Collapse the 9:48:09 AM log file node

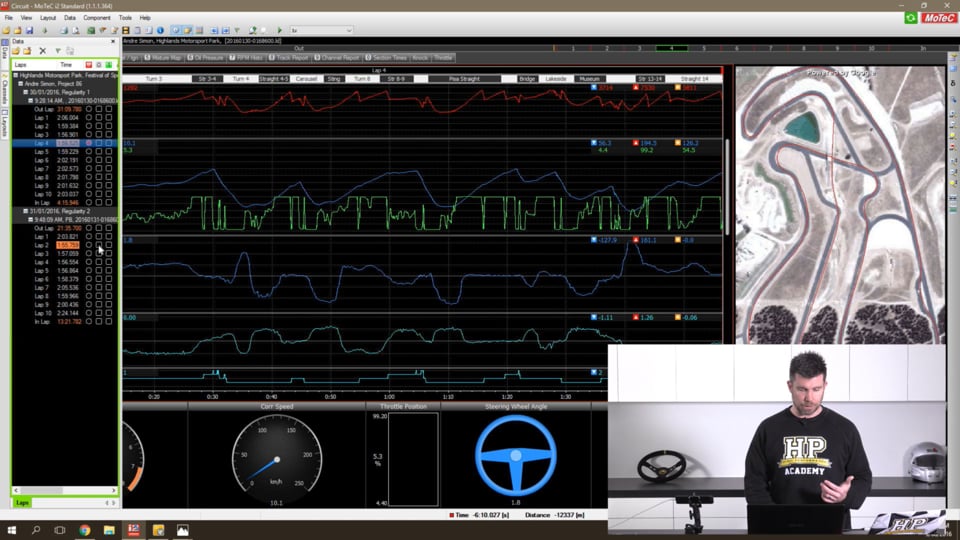30,219
